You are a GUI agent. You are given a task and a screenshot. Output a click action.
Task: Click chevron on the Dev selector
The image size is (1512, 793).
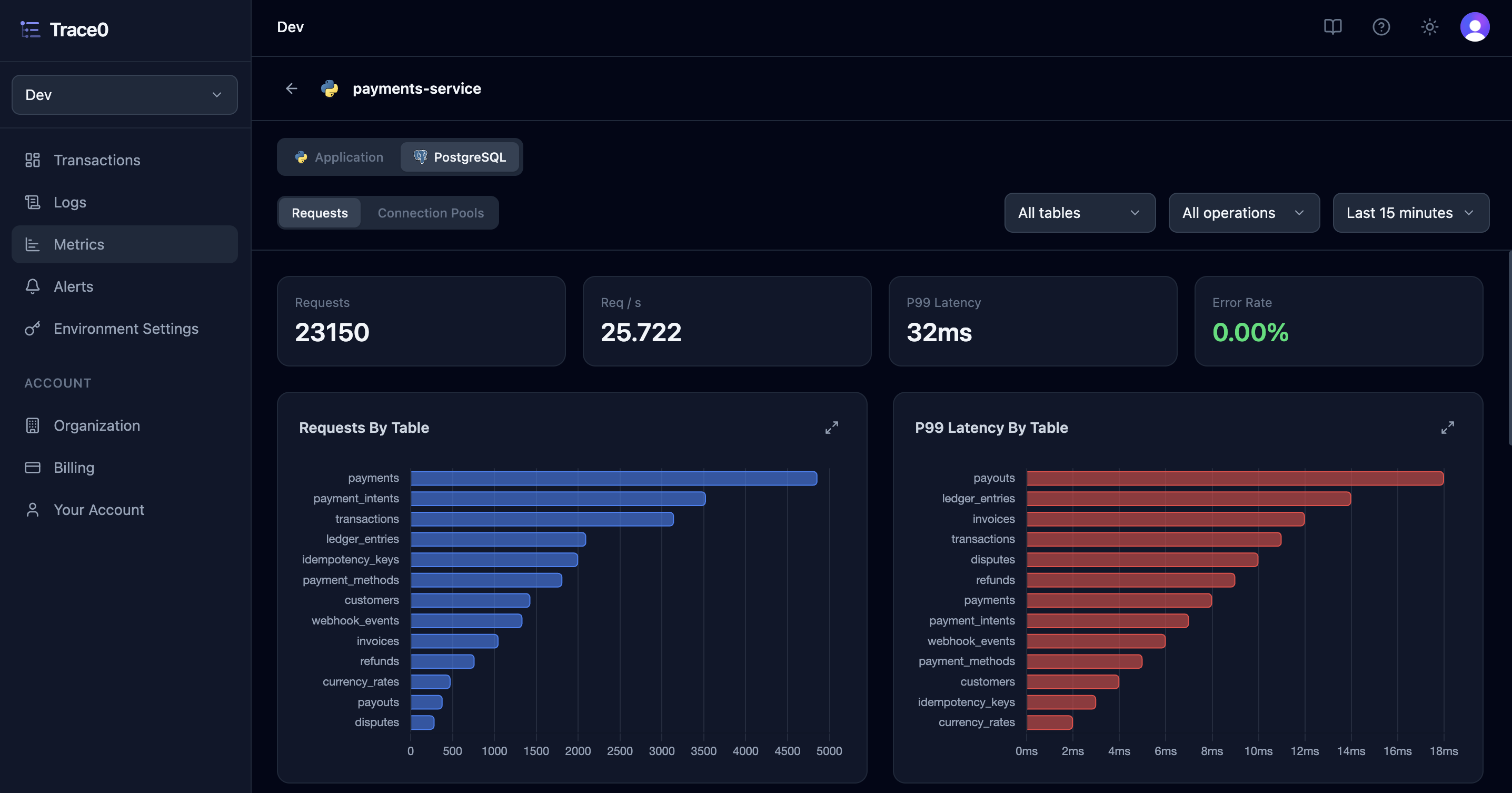tap(216, 95)
